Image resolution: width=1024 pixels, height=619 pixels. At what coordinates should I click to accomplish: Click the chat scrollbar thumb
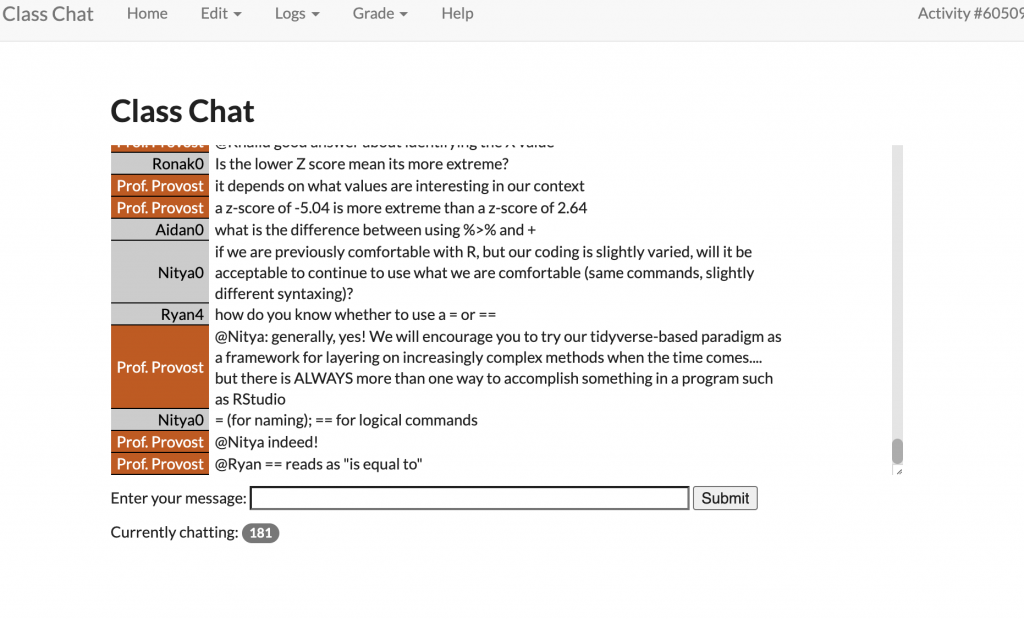pos(897,451)
